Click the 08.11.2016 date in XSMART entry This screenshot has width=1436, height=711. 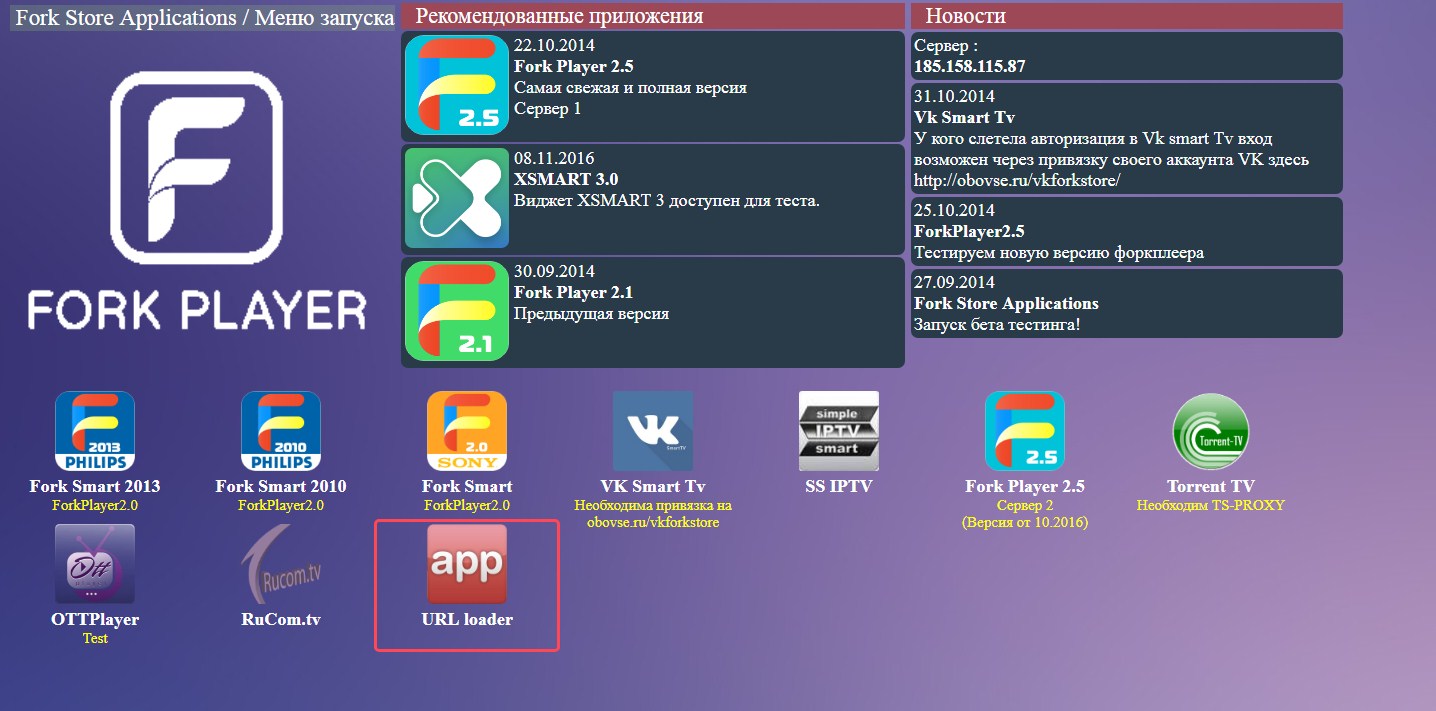[554, 159]
